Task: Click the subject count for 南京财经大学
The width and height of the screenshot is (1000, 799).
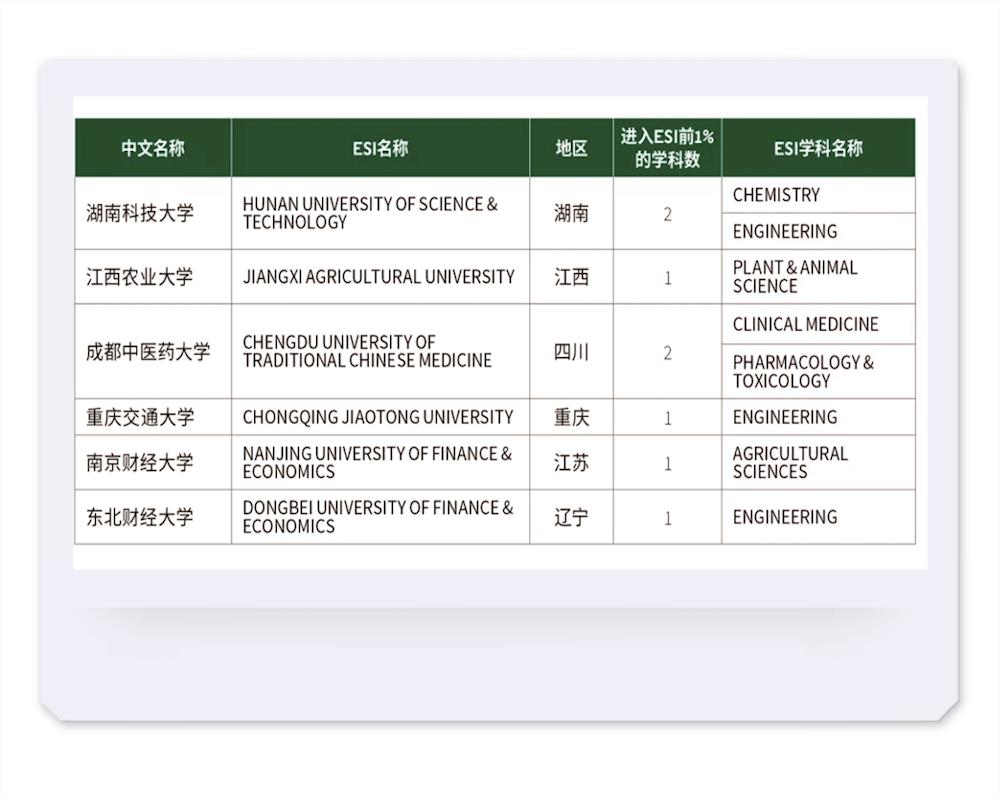Action: [667, 462]
